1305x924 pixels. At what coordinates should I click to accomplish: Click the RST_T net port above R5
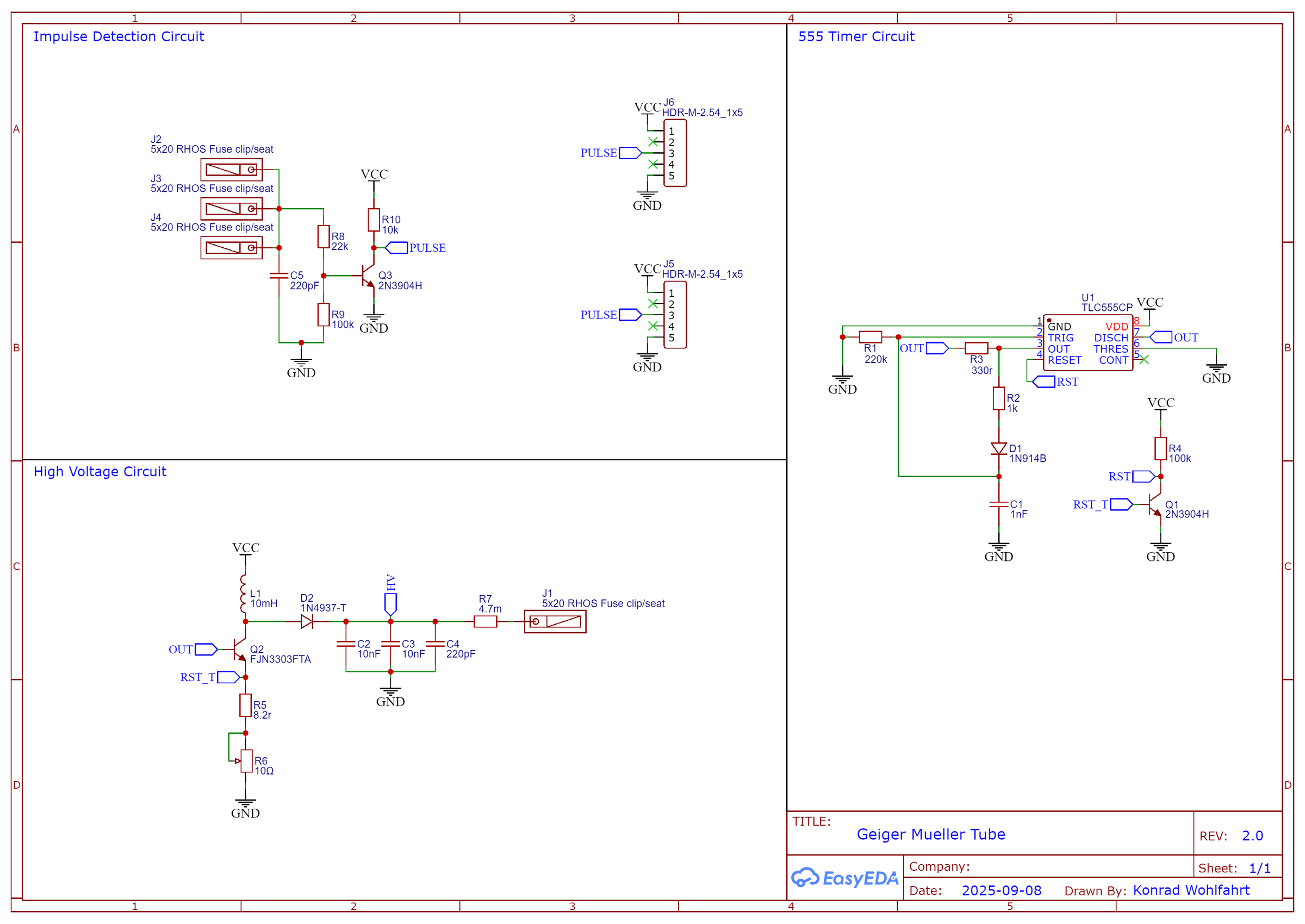coord(228,678)
